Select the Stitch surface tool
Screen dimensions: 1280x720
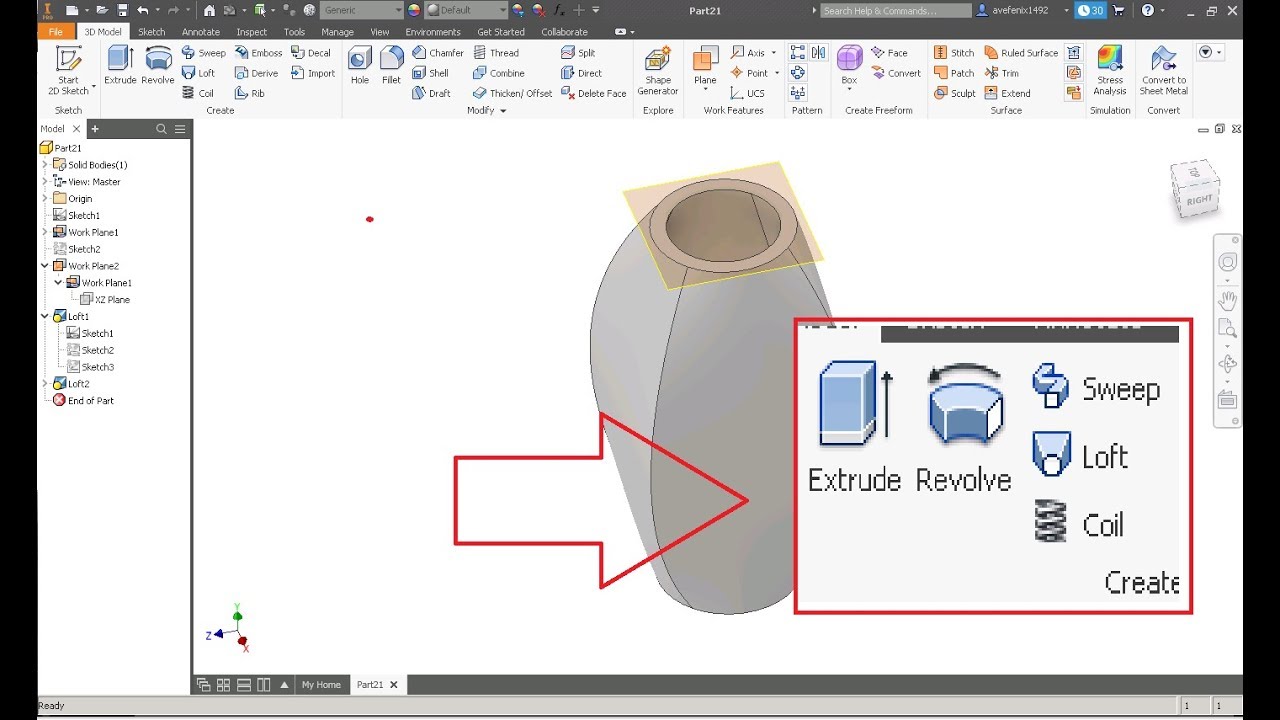click(954, 53)
